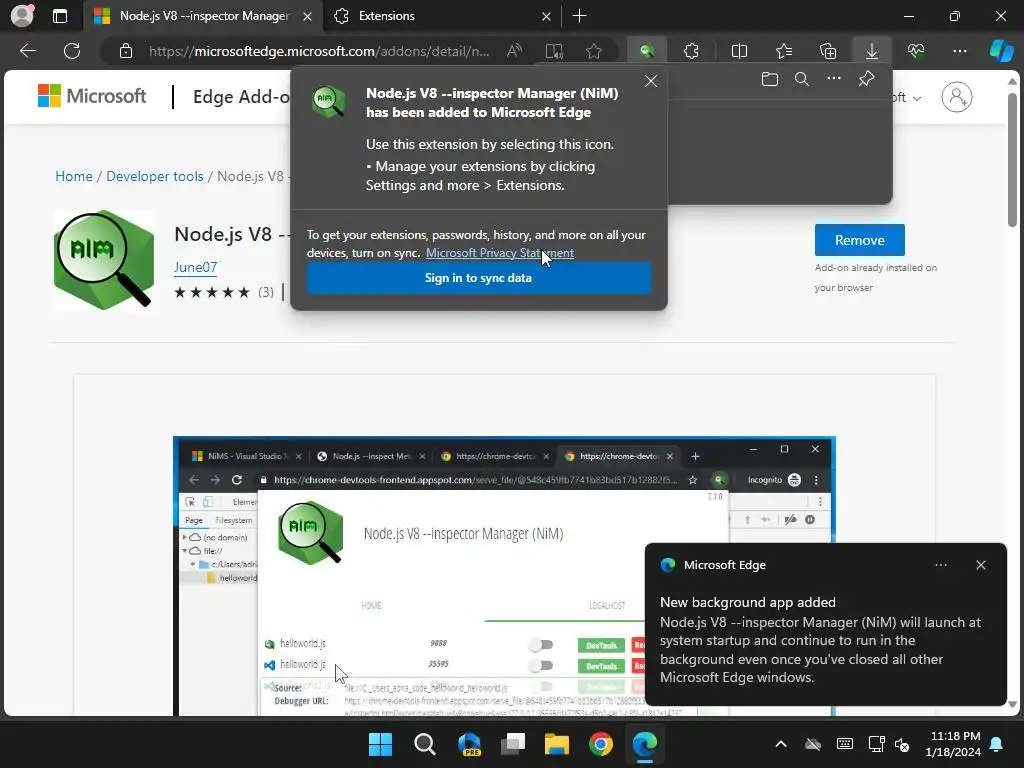Click Sign in to sync data button
Viewport: 1024px width, 768px height.
pos(479,278)
